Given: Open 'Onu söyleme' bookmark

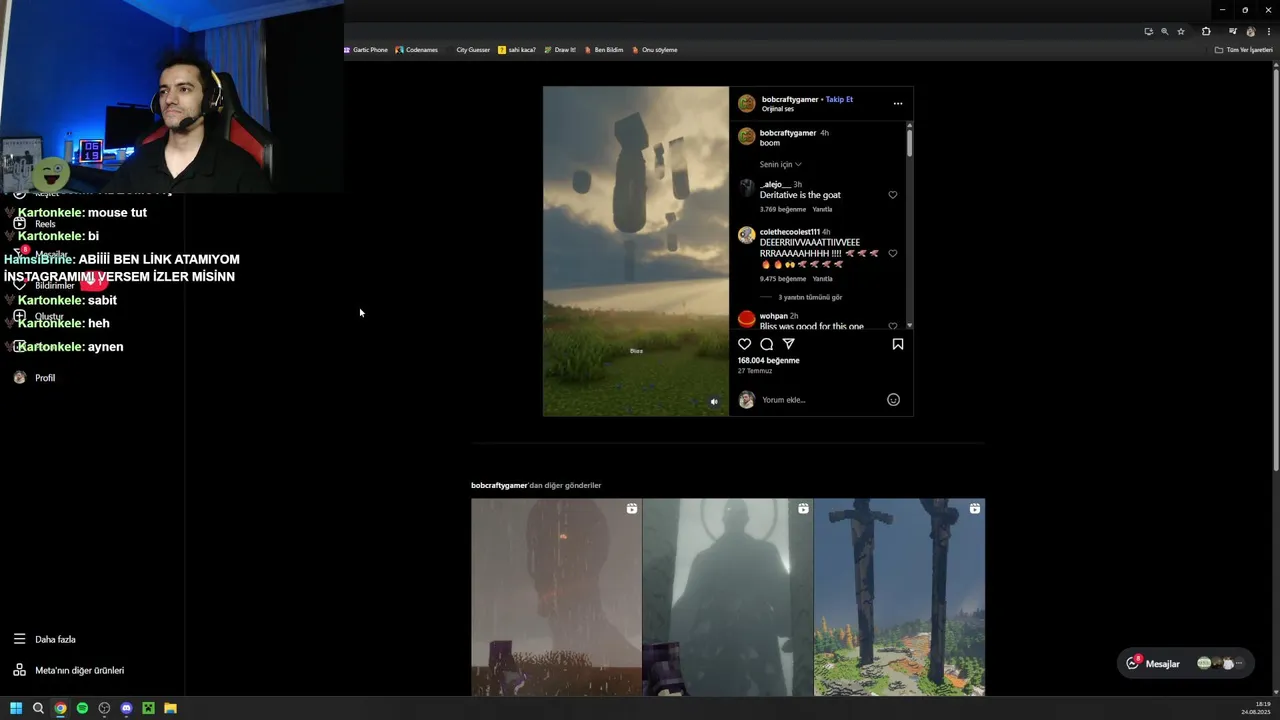Looking at the screenshot, I should (655, 49).
